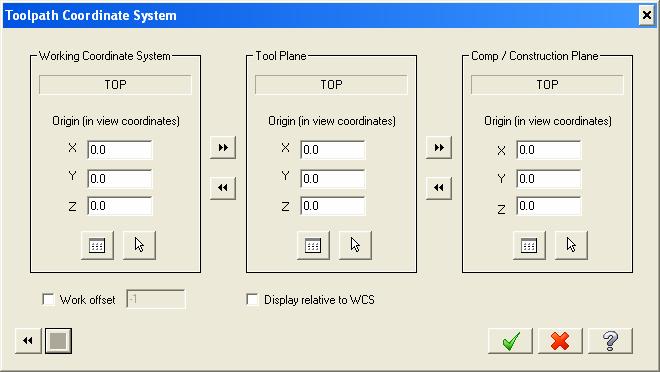660x372 pixels.
Task: Copy WCS to Tool Plane with right double-arrow
Action: (223, 147)
